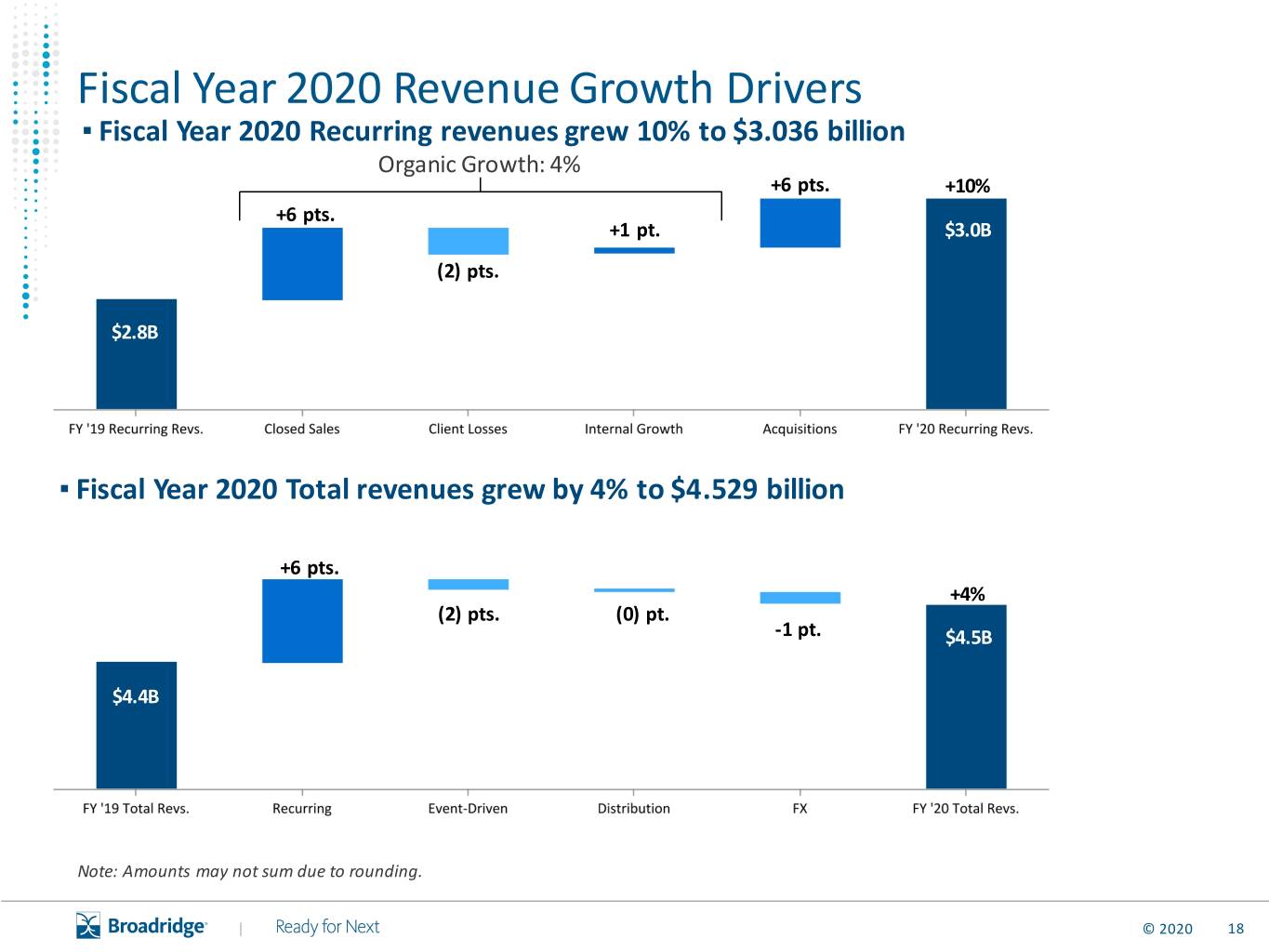The image size is (1269, 952).
Task: Click the Recurring bar in Total revenues chart
Action: 302,621
